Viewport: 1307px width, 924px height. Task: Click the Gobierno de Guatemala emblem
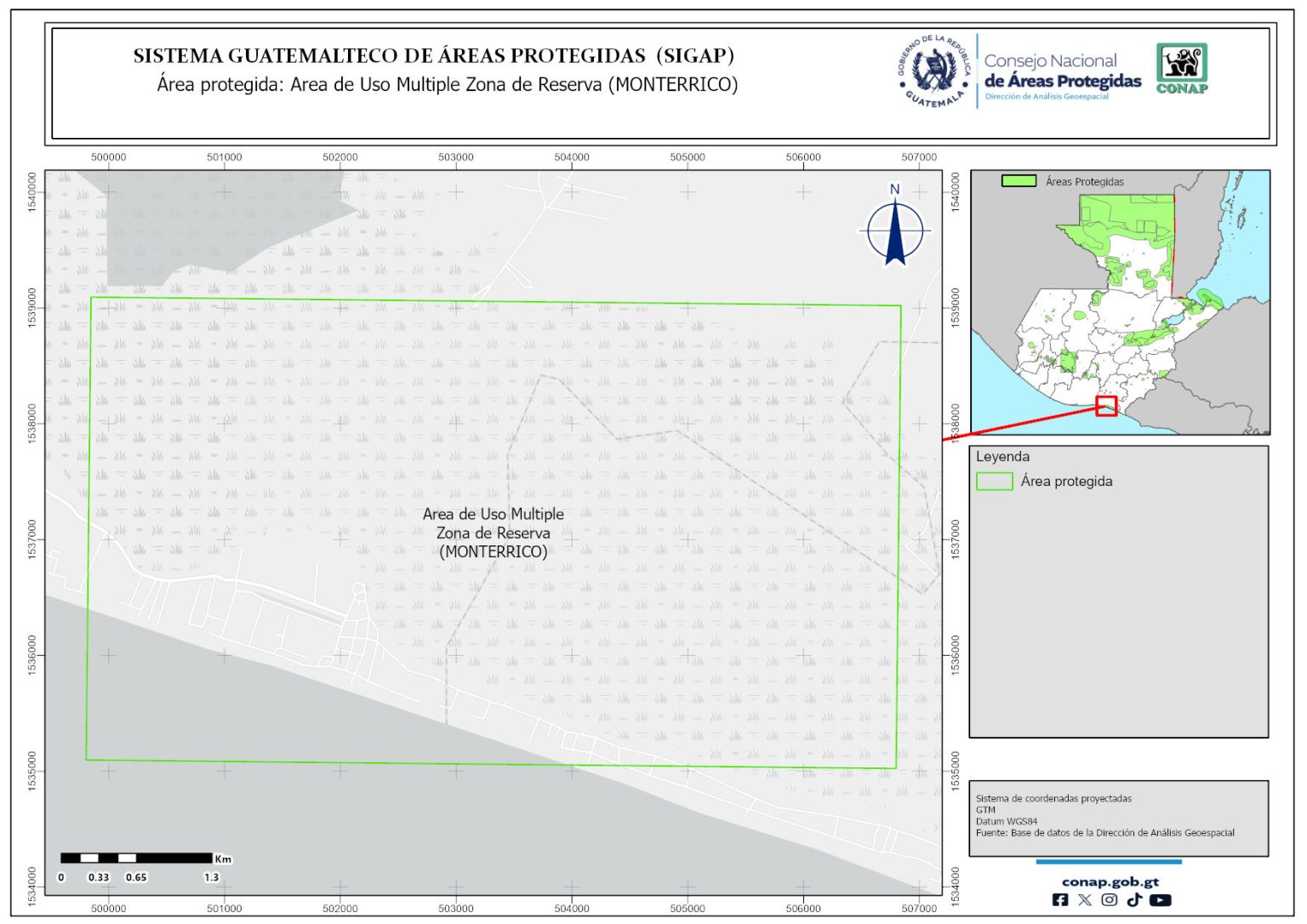pos(934,71)
